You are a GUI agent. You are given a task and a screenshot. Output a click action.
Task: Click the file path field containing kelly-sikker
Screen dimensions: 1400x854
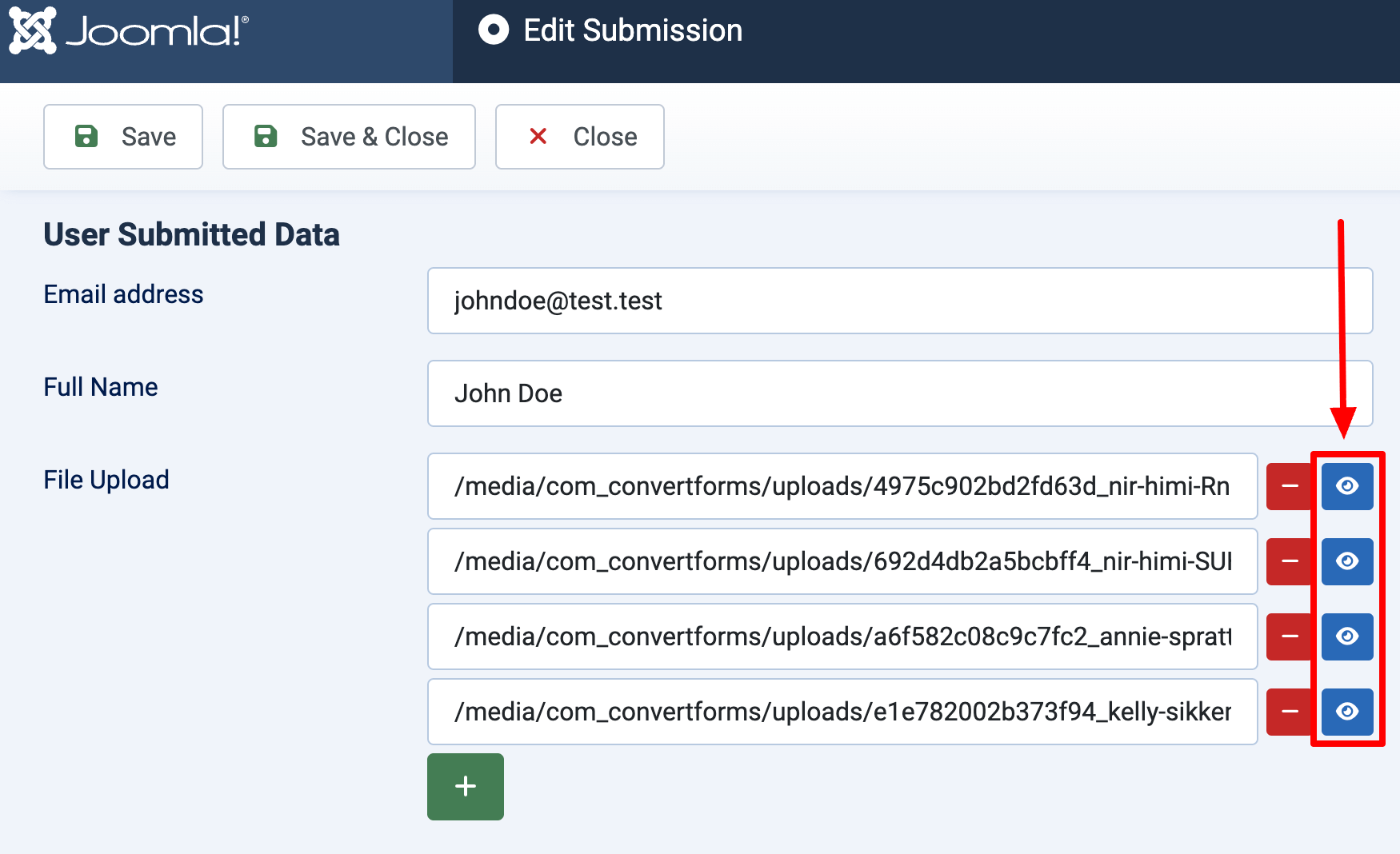point(842,712)
